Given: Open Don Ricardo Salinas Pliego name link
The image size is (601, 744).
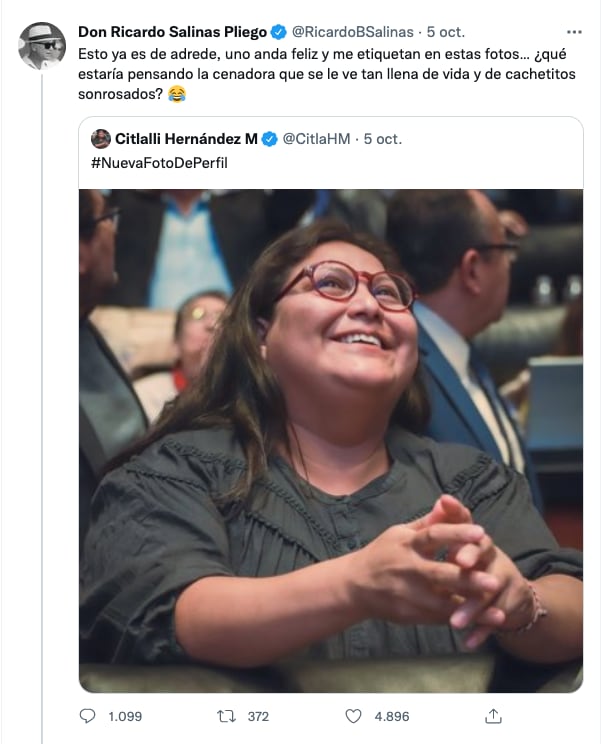Looking at the screenshot, I should [173, 32].
